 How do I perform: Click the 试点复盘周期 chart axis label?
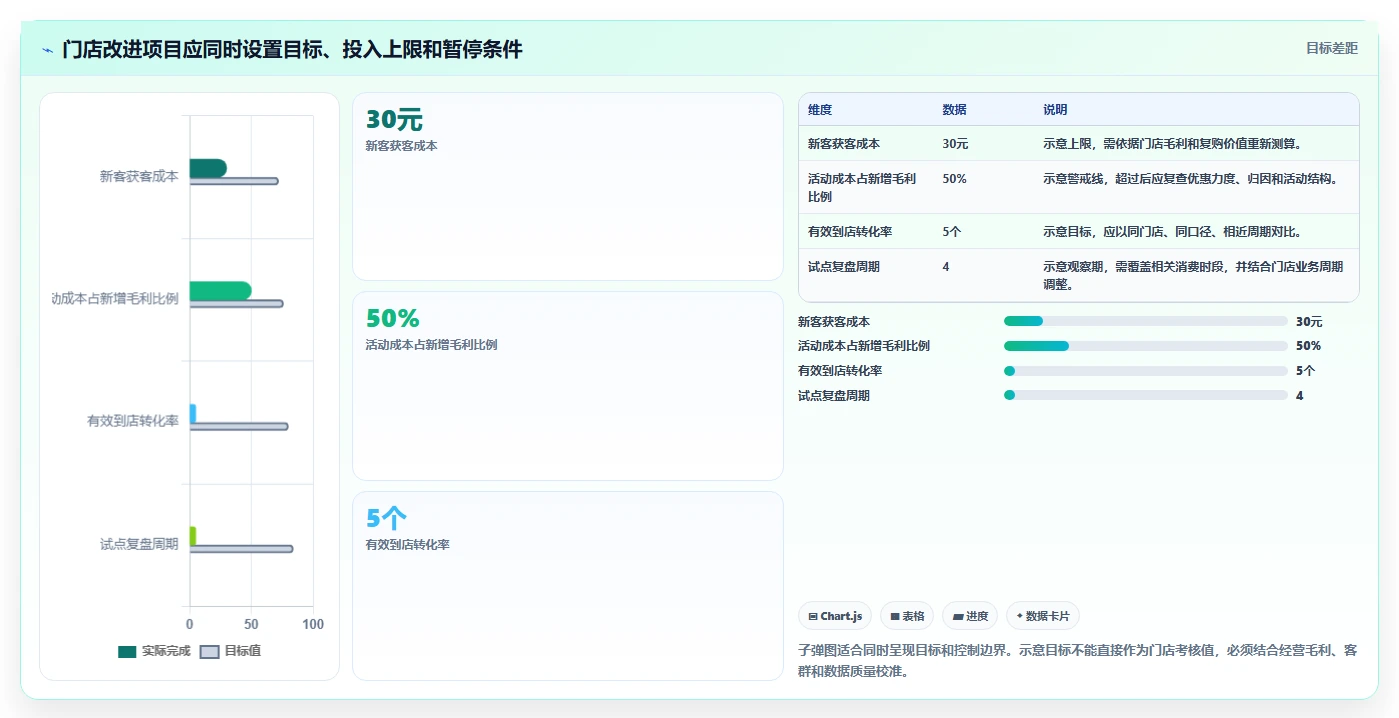139,544
